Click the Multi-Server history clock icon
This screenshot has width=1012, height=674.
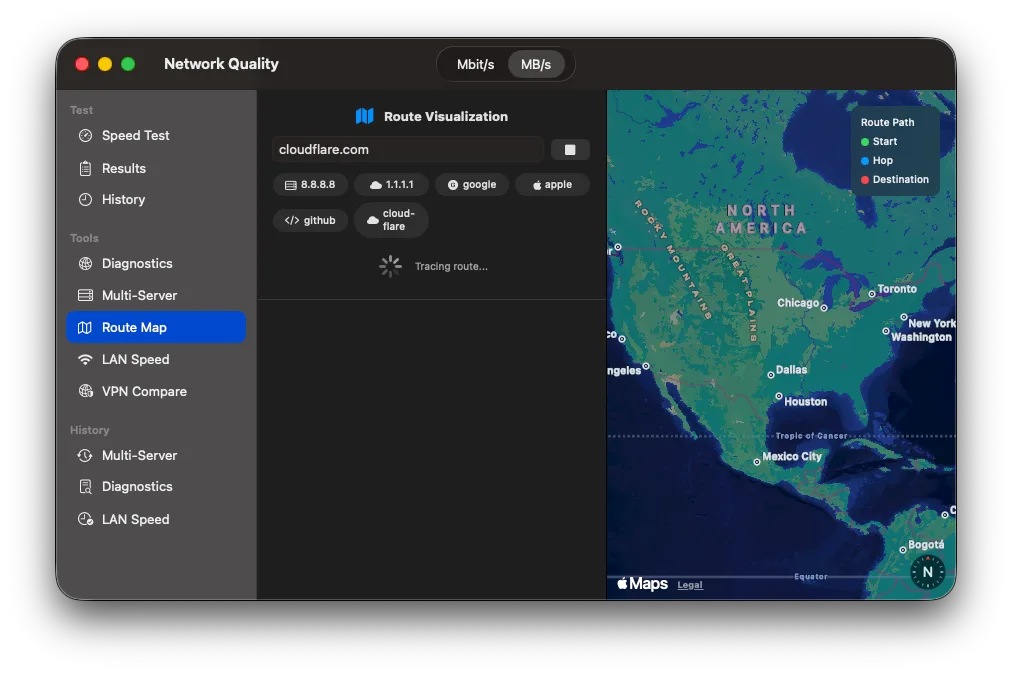[85, 455]
